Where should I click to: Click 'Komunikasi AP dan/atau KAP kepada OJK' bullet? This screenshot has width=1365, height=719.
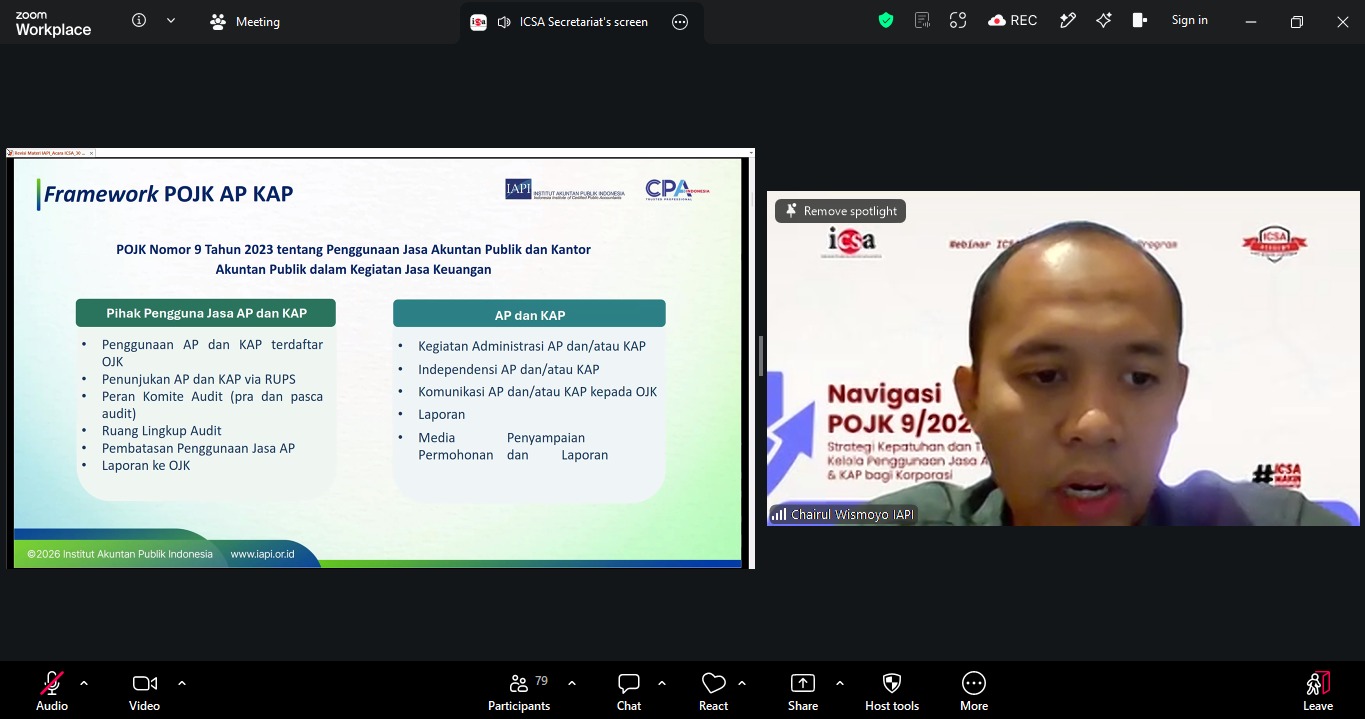[538, 392]
